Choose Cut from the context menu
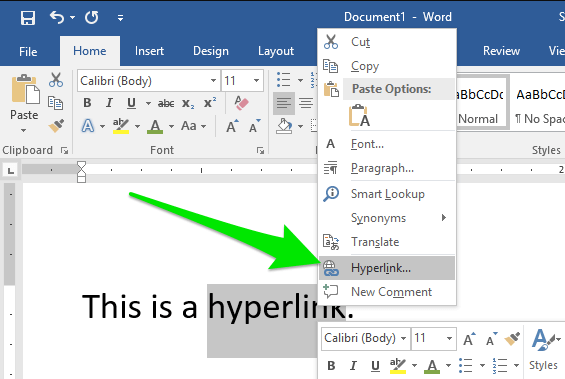This screenshot has height=379, width=565. [x=387, y=42]
